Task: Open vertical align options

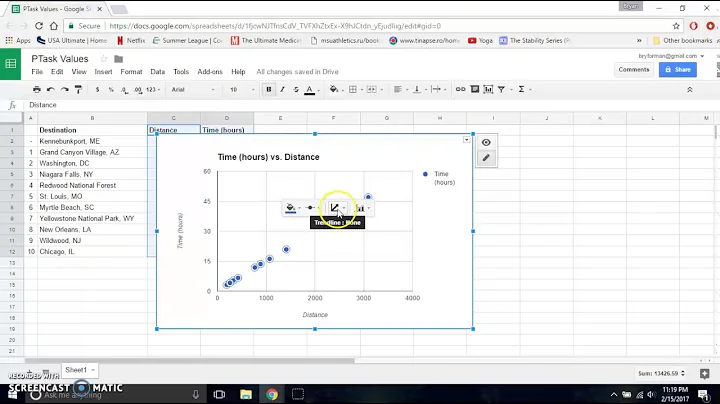Action: click(x=419, y=90)
